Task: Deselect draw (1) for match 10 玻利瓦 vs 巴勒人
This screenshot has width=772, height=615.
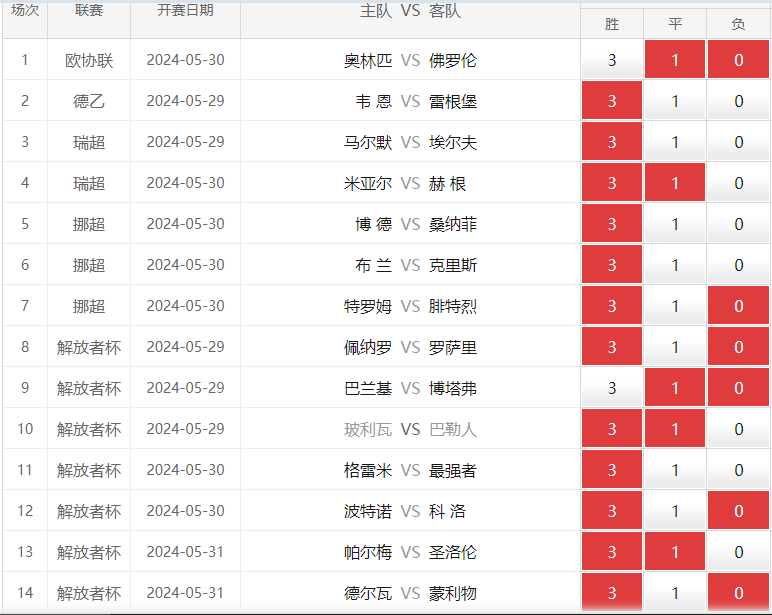Action: 675,428
